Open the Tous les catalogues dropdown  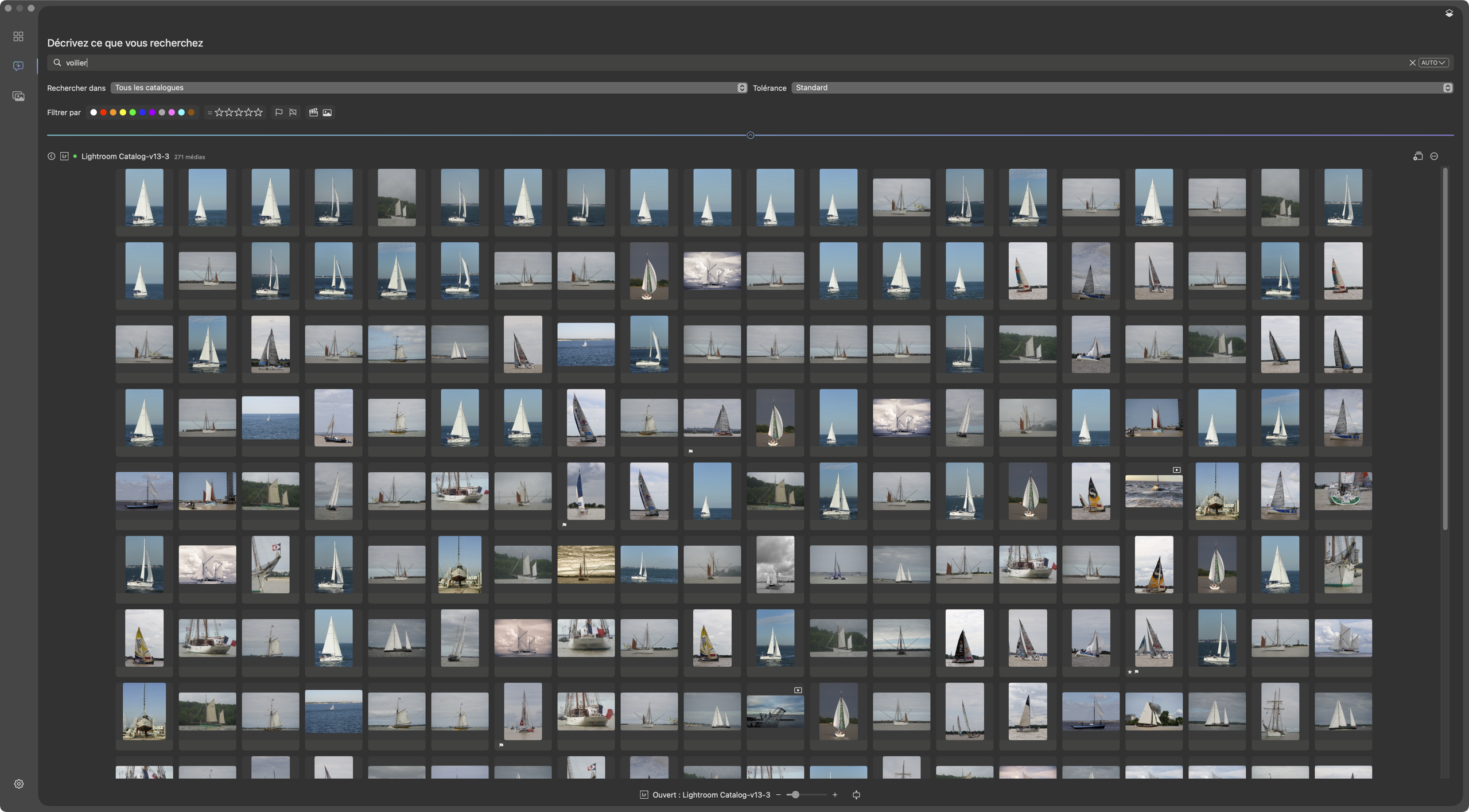point(428,88)
